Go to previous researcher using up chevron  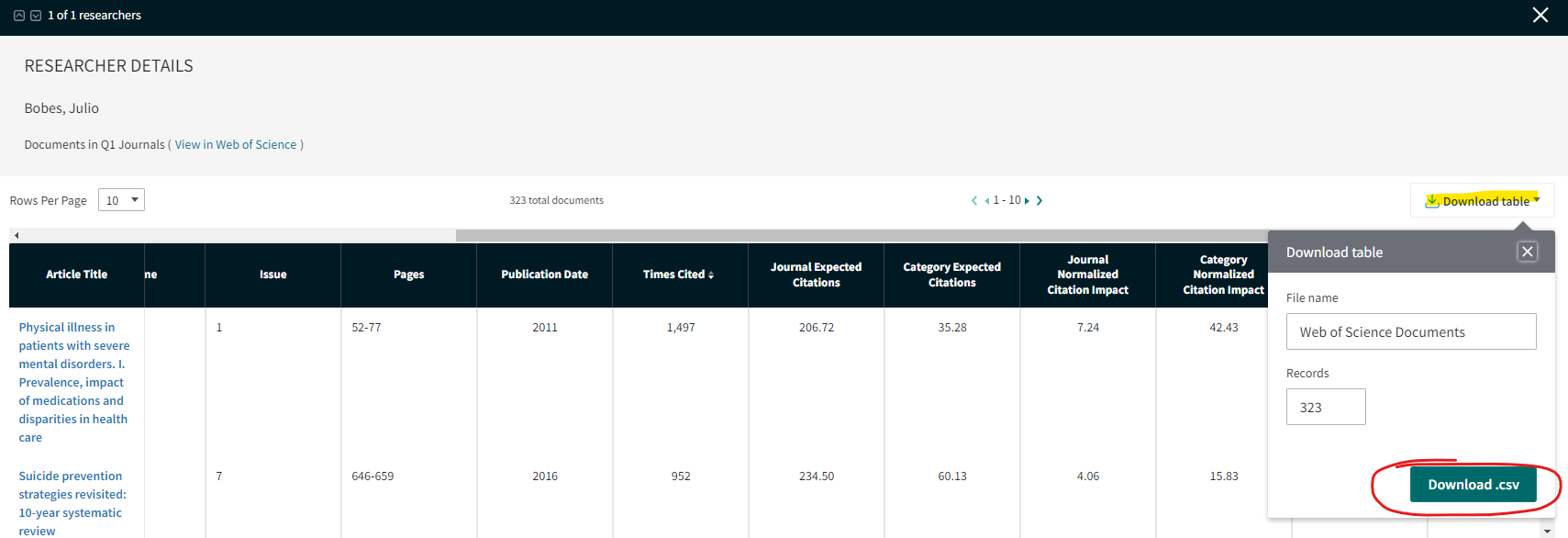18,16
